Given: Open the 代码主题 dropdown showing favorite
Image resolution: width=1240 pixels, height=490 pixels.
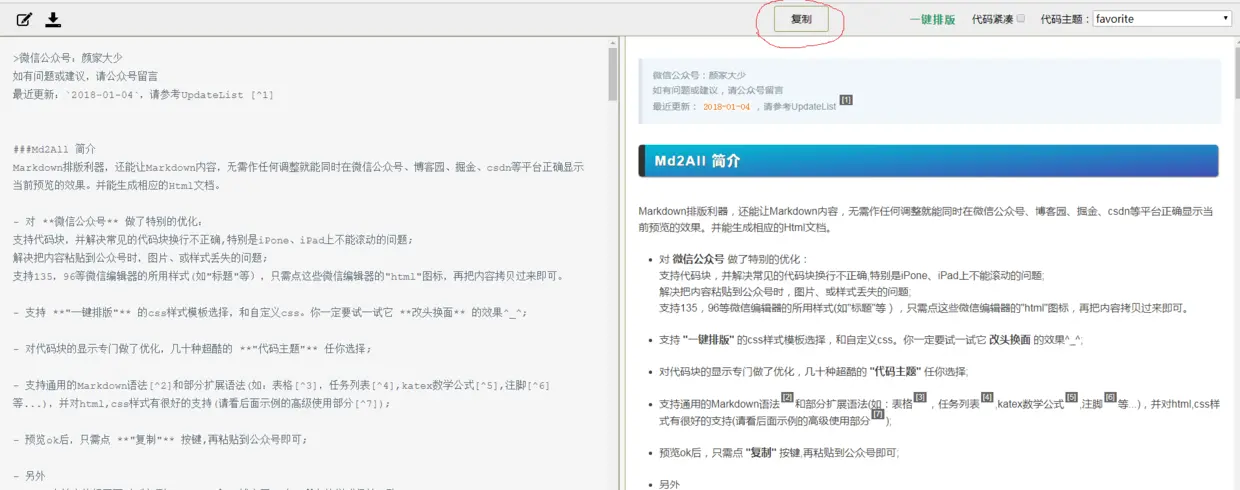Looking at the screenshot, I should pyautogui.click(x=1162, y=18).
